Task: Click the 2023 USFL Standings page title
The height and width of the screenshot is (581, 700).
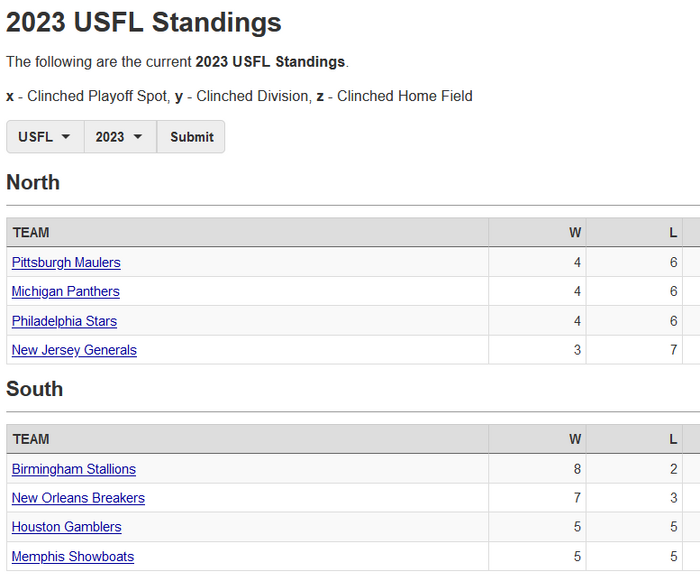Action: pos(144,23)
